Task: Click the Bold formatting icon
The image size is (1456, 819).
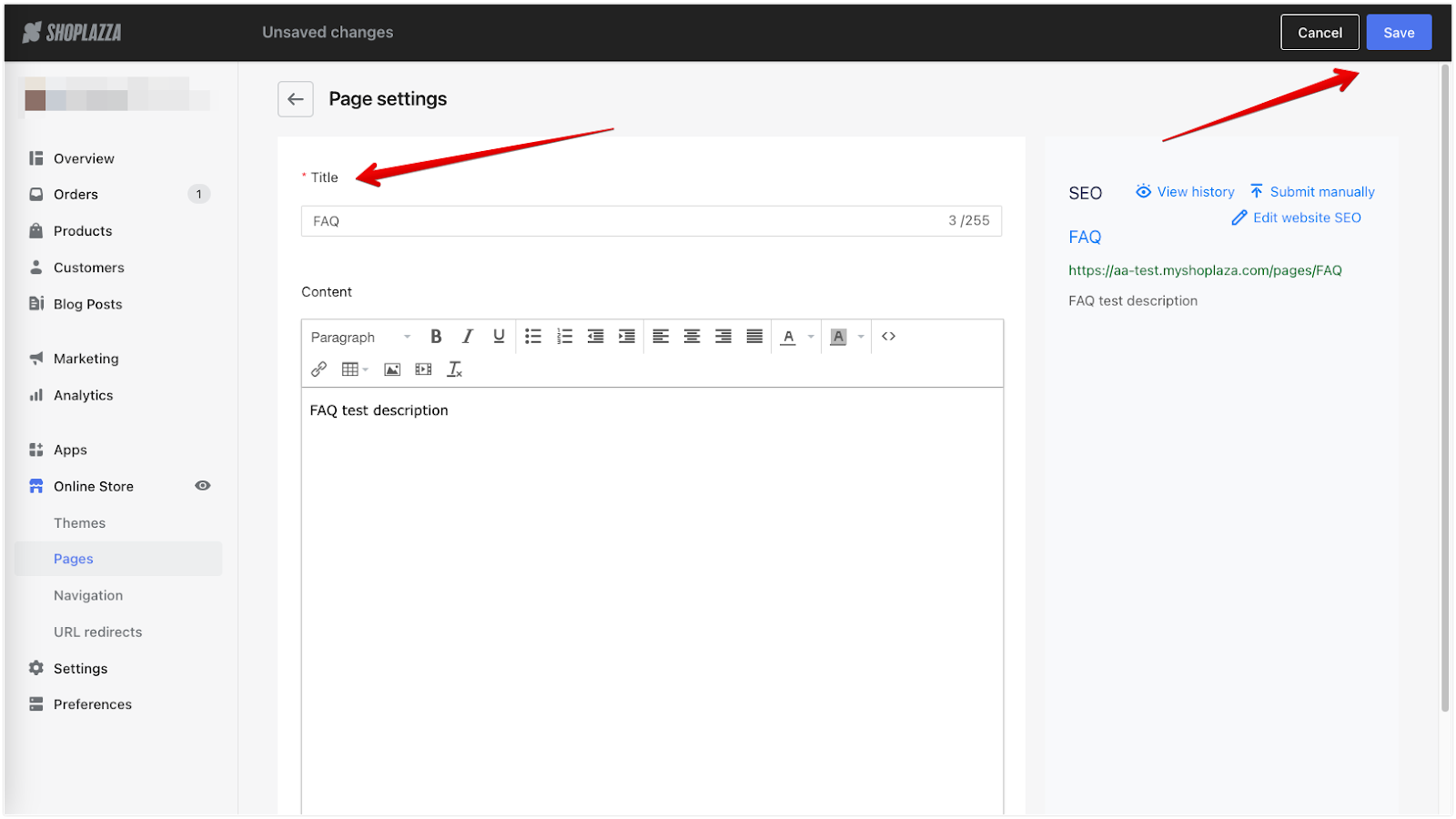Action: click(436, 337)
